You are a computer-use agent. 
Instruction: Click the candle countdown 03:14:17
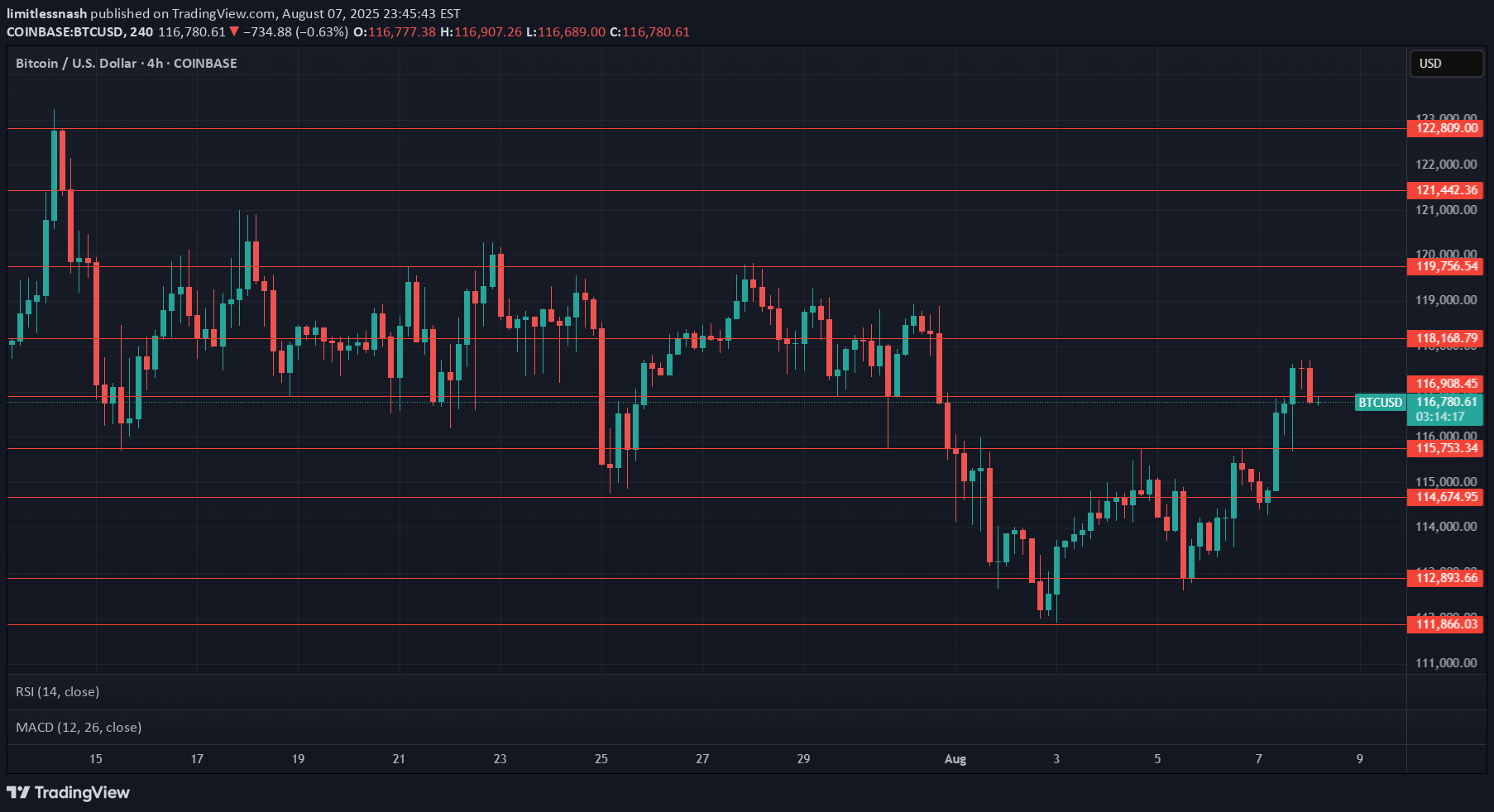1440,417
